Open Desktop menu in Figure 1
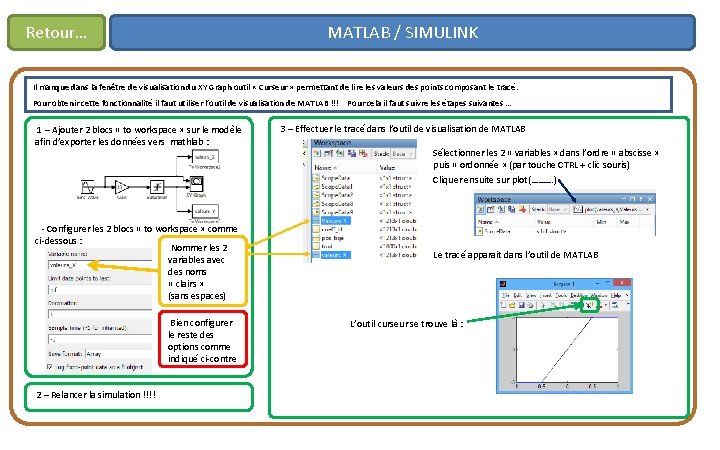The height and width of the screenshot is (450, 720). tap(579, 296)
